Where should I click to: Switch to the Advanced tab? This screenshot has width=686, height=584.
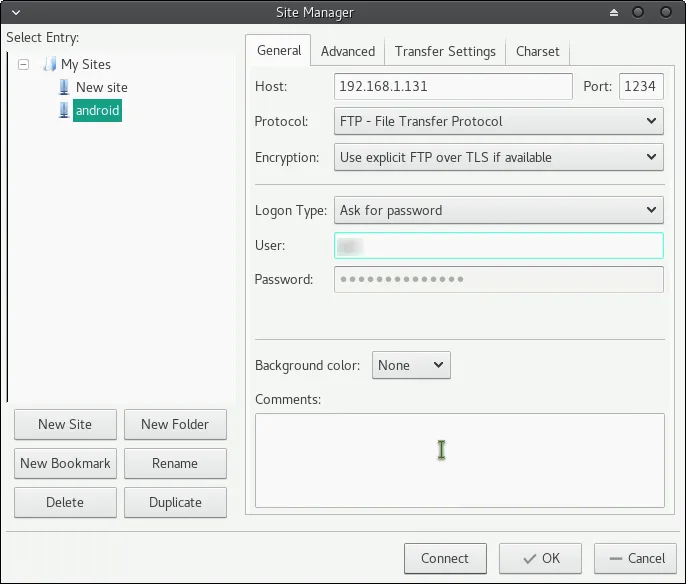coord(347,51)
